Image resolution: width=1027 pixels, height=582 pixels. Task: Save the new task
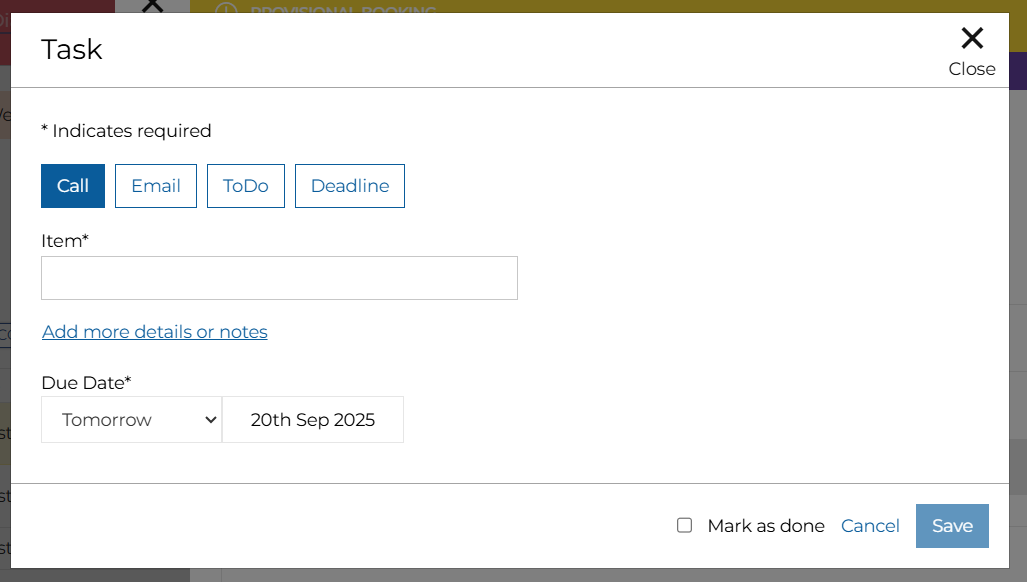coord(952,526)
